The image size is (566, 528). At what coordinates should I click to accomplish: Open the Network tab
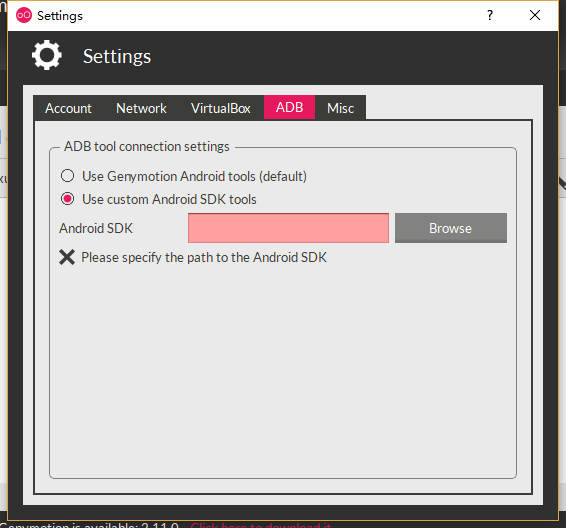[141, 108]
